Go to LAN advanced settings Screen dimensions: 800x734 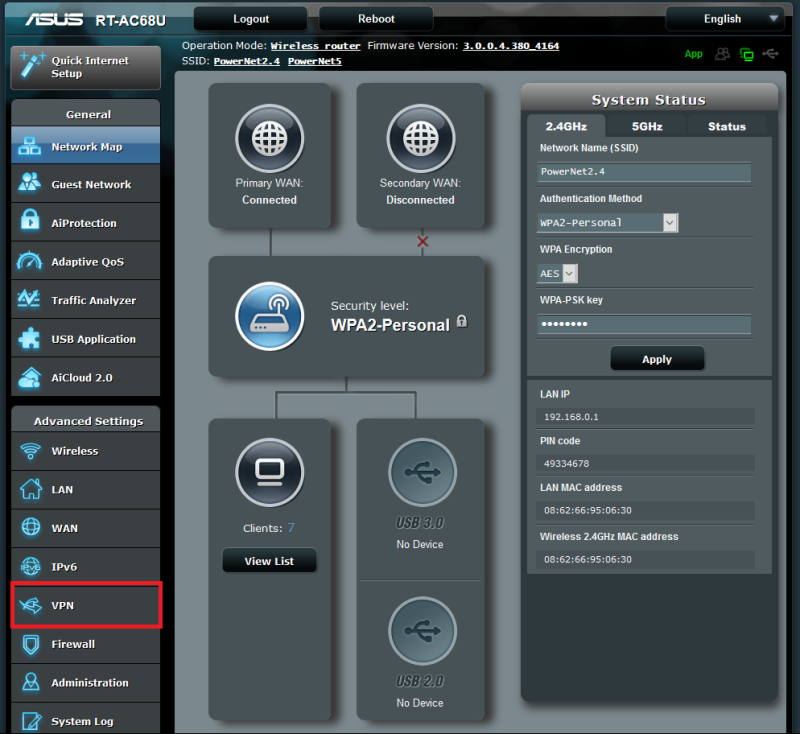click(86, 490)
